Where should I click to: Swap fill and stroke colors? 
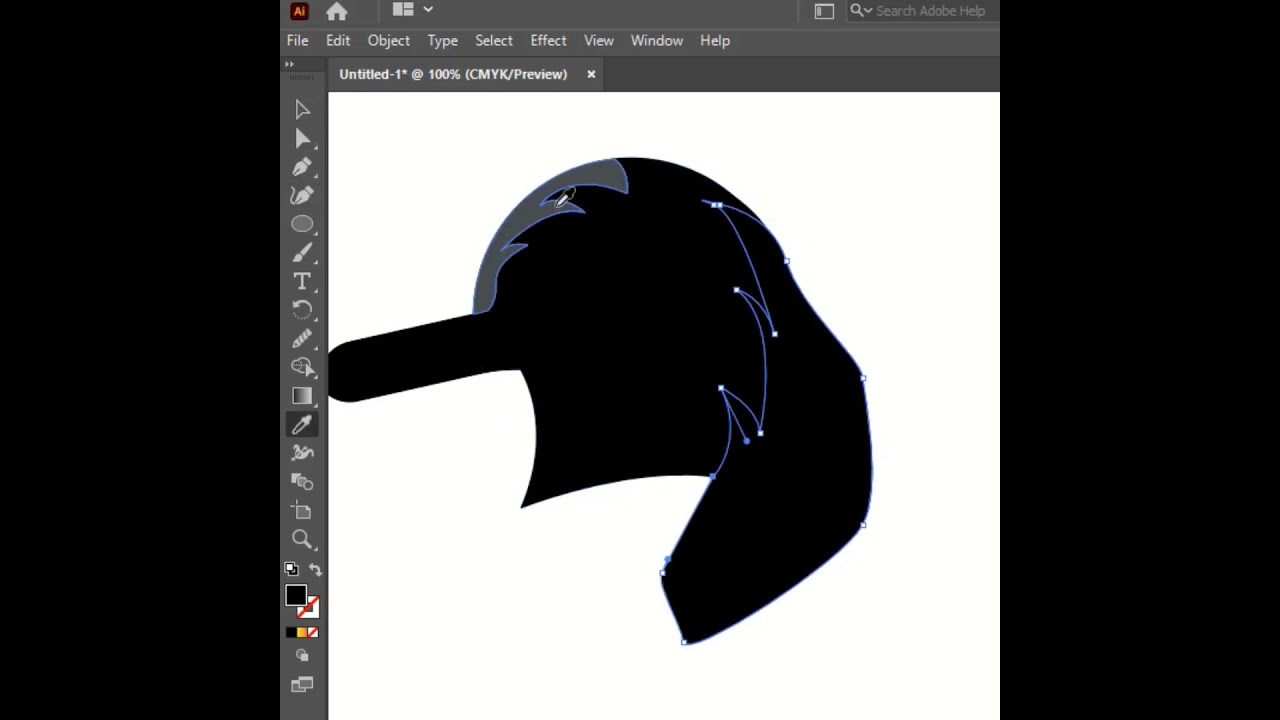tap(315, 569)
